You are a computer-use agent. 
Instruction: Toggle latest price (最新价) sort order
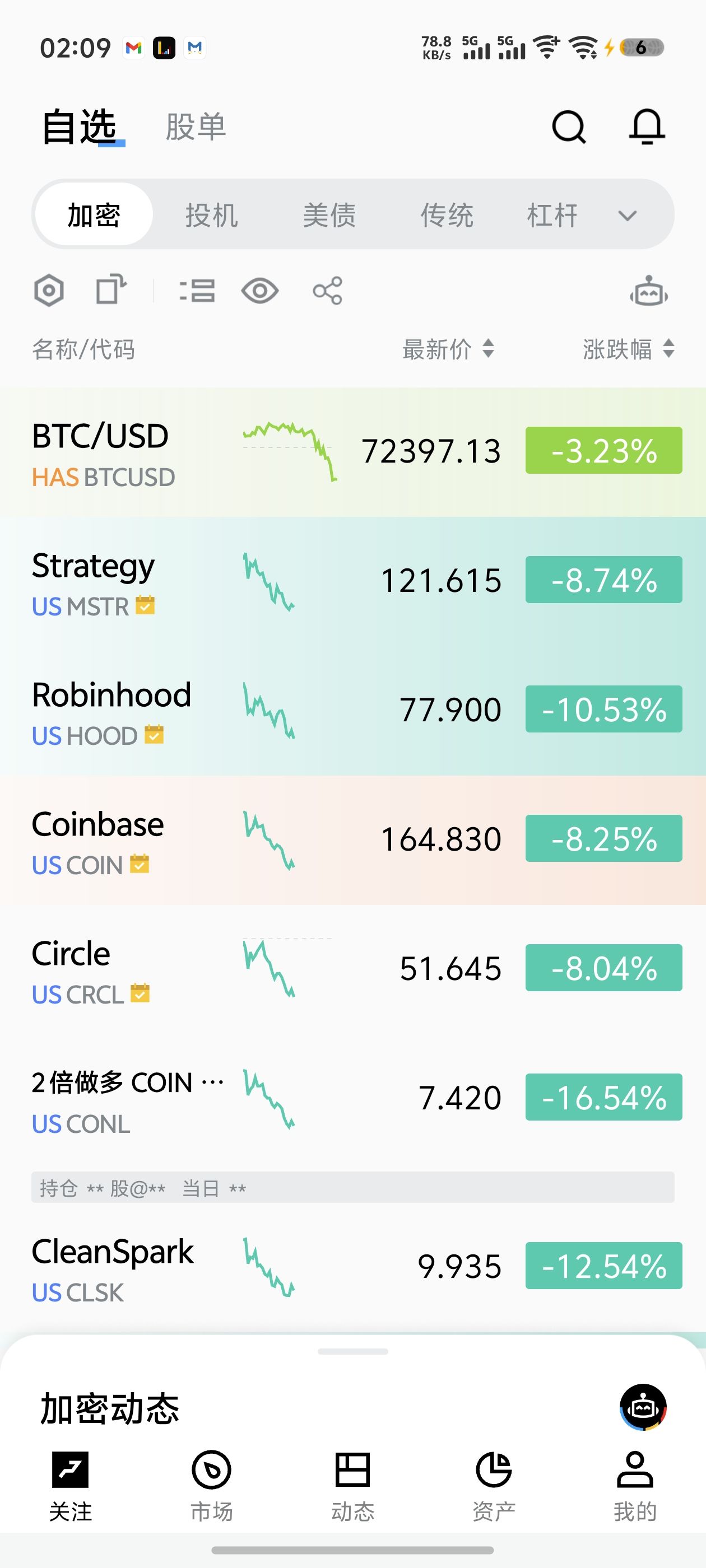pos(448,349)
